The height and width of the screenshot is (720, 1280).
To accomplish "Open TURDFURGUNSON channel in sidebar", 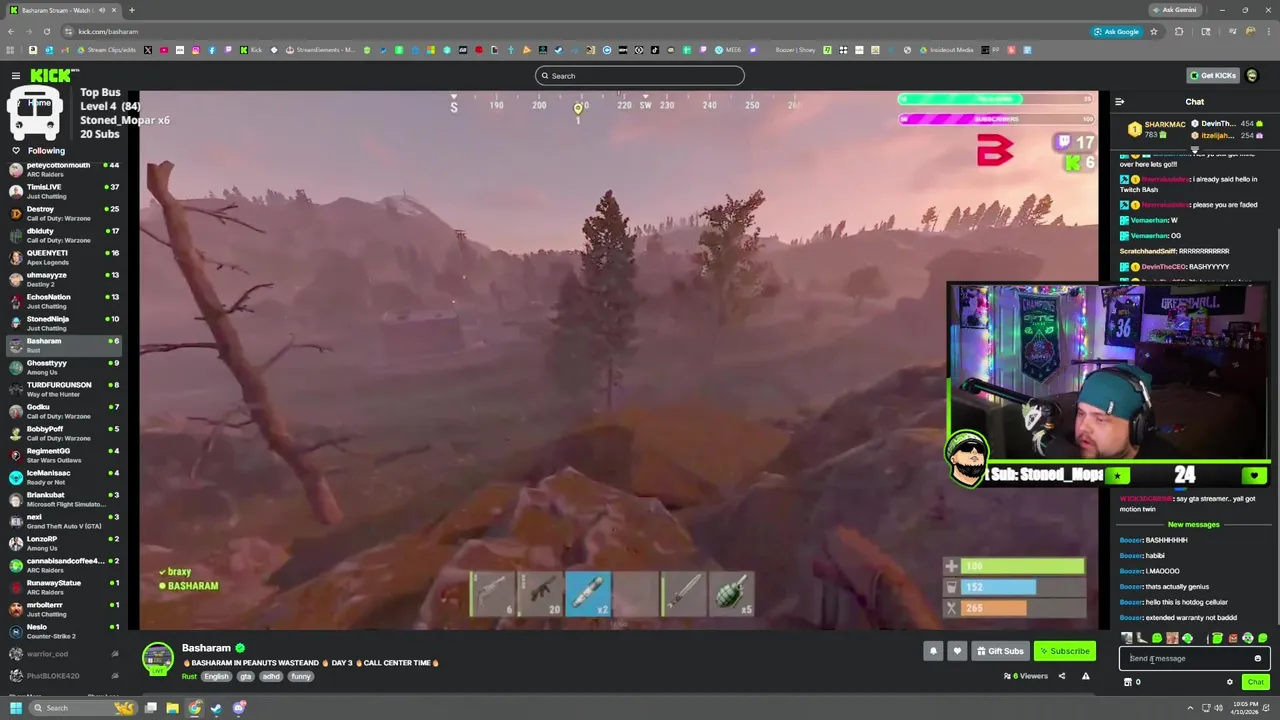I will (x=63, y=389).
